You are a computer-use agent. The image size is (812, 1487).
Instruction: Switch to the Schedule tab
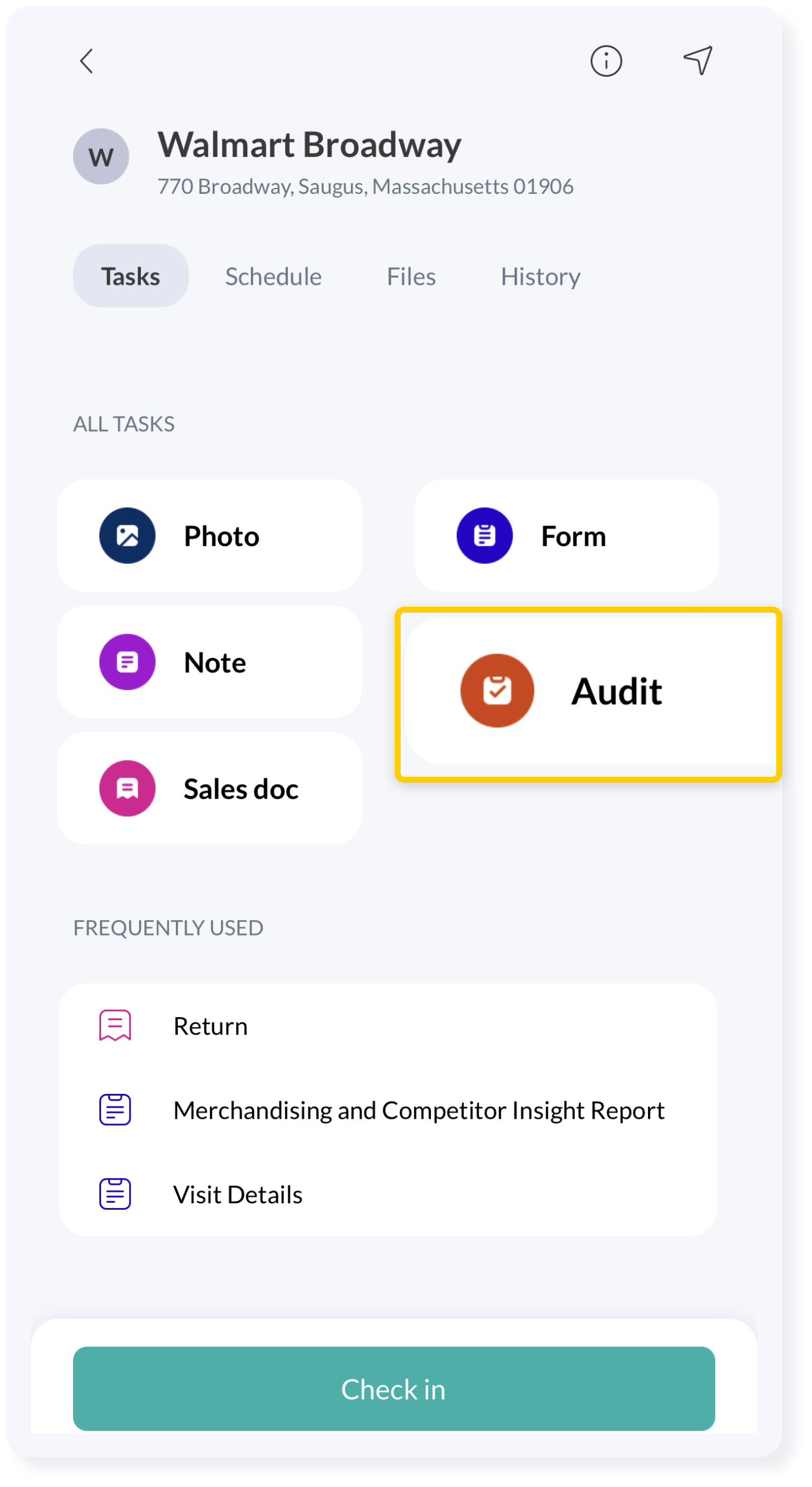coord(273,277)
